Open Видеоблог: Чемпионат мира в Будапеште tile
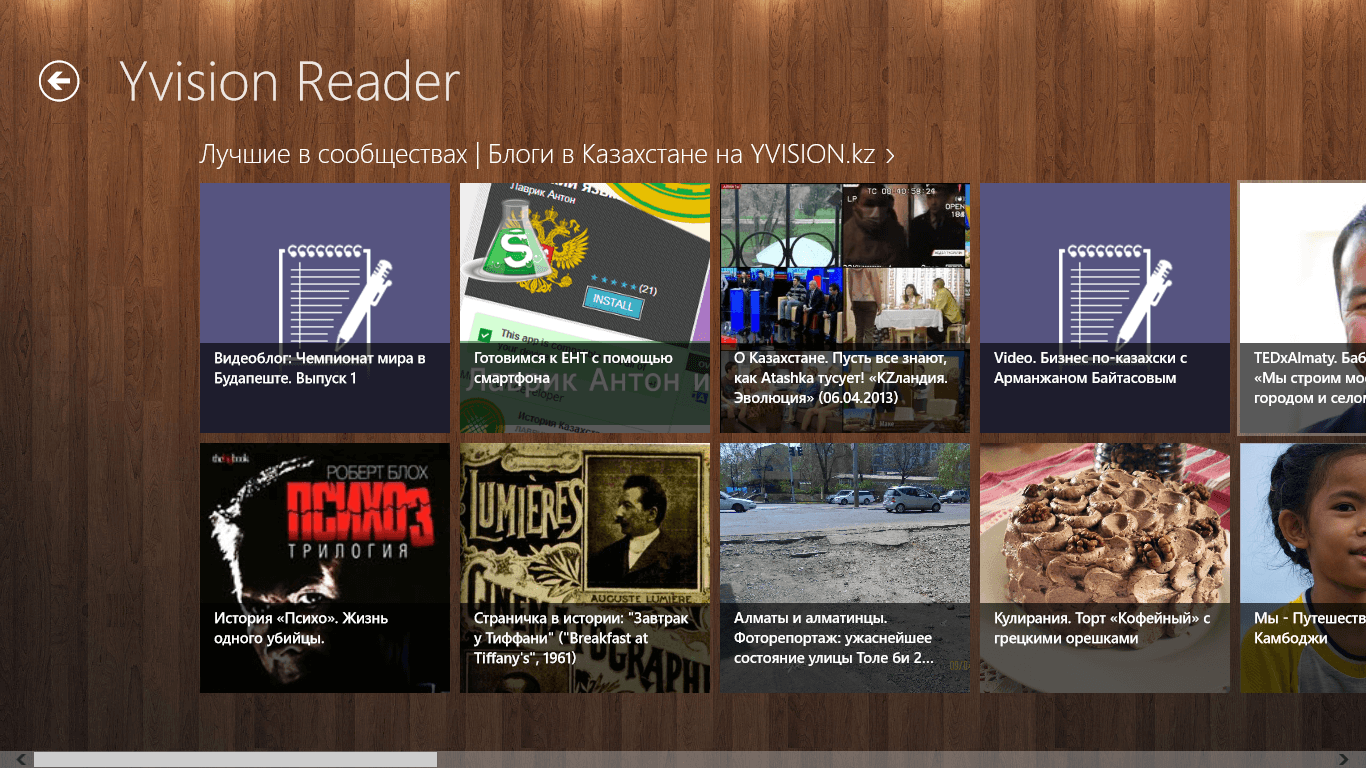Screen dimensions: 1366x768 point(325,308)
